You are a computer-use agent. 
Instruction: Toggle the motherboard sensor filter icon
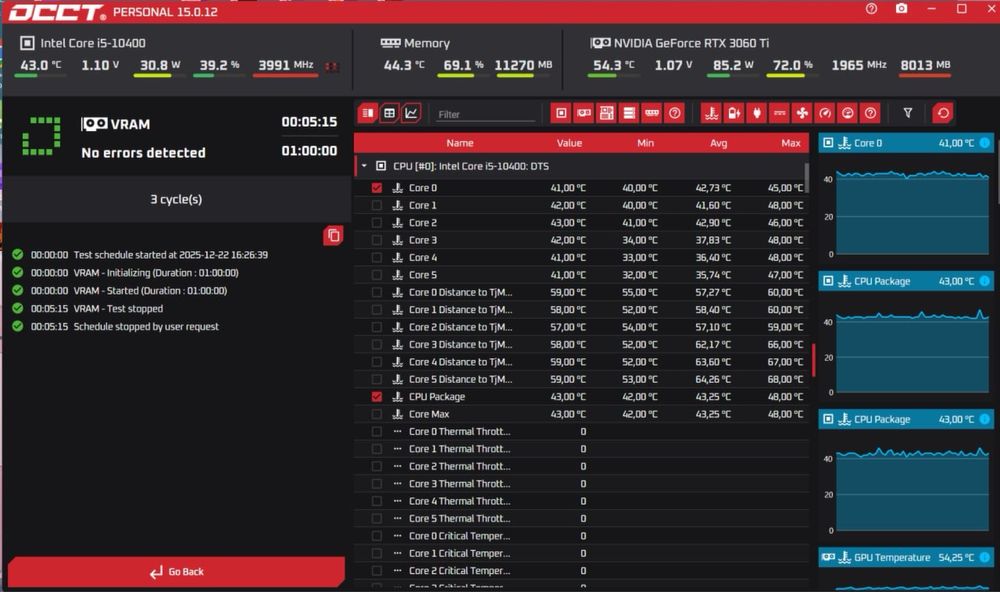[607, 114]
